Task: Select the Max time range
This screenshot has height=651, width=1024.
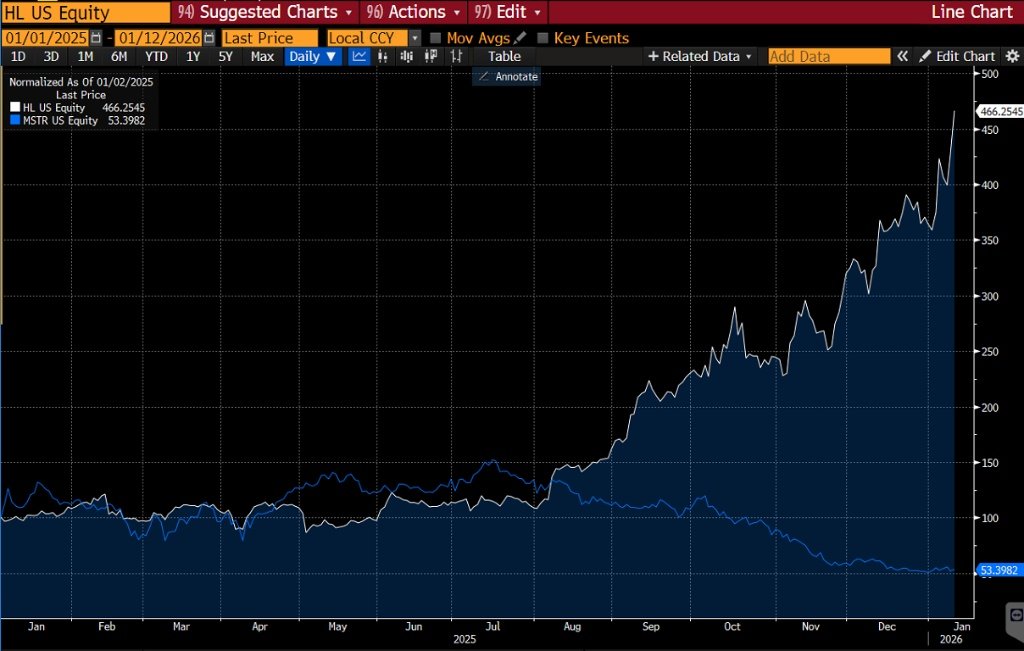Action: click(x=263, y=56)
